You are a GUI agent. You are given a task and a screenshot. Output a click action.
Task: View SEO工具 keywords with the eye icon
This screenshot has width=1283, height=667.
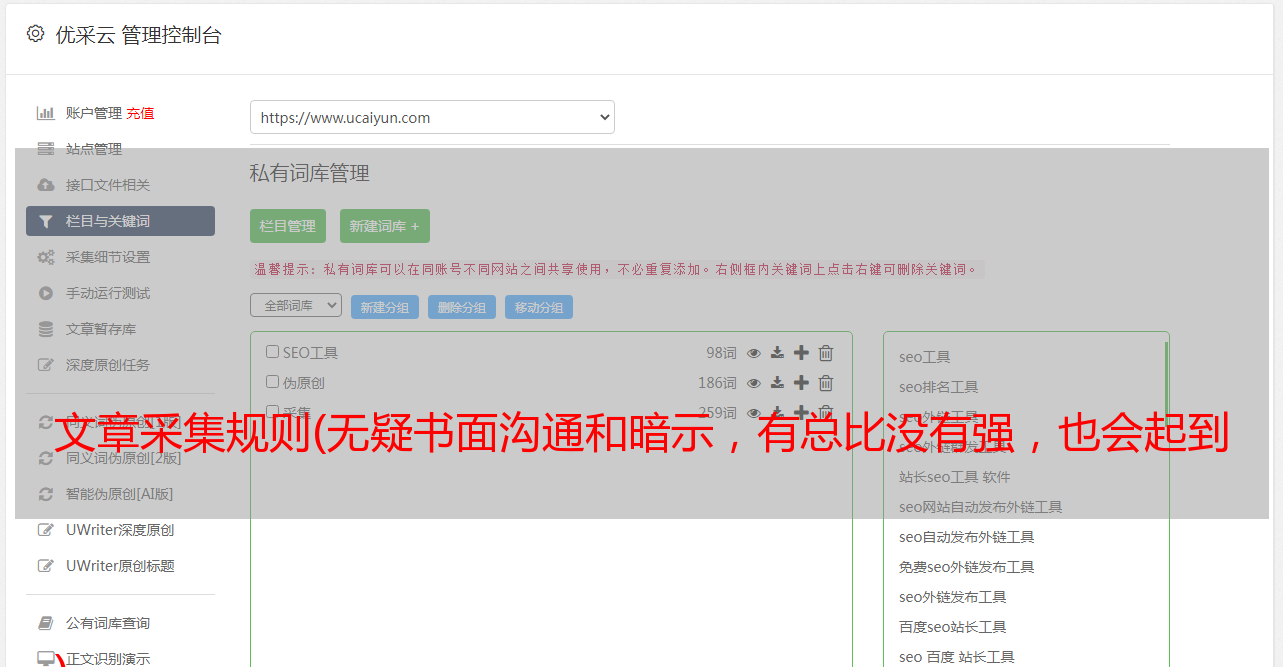[x=754, y=353]
